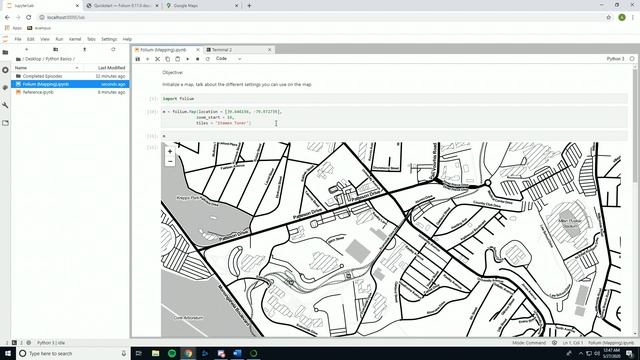
Task: Open the Tabs sidebar icon
Action: (5, 123)
